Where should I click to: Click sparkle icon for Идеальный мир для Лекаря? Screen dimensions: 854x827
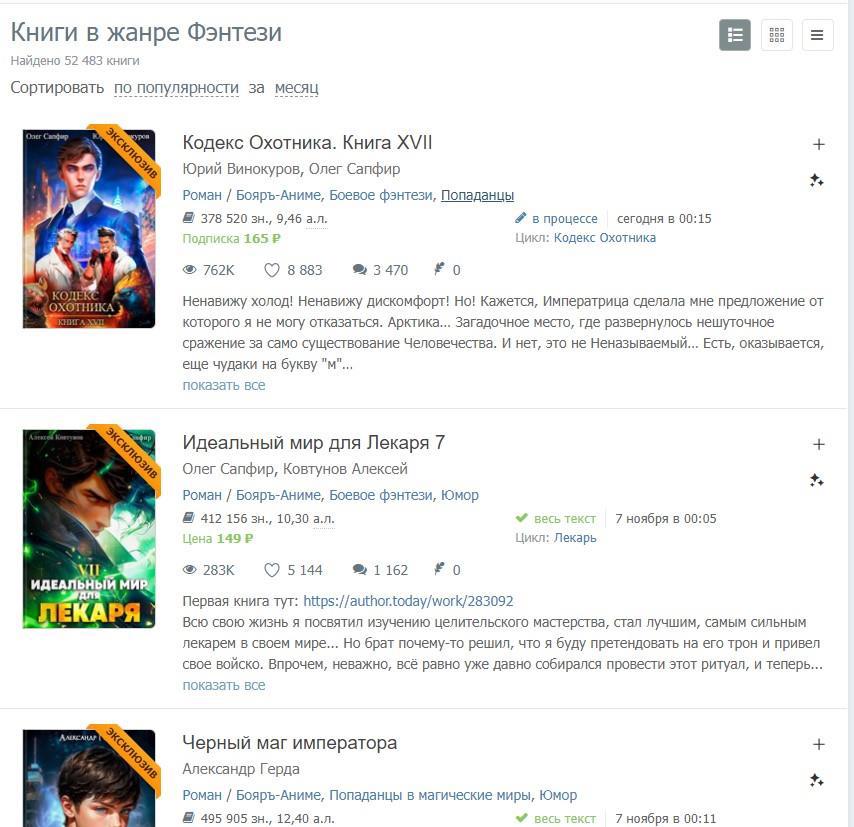tap(816, 481)
